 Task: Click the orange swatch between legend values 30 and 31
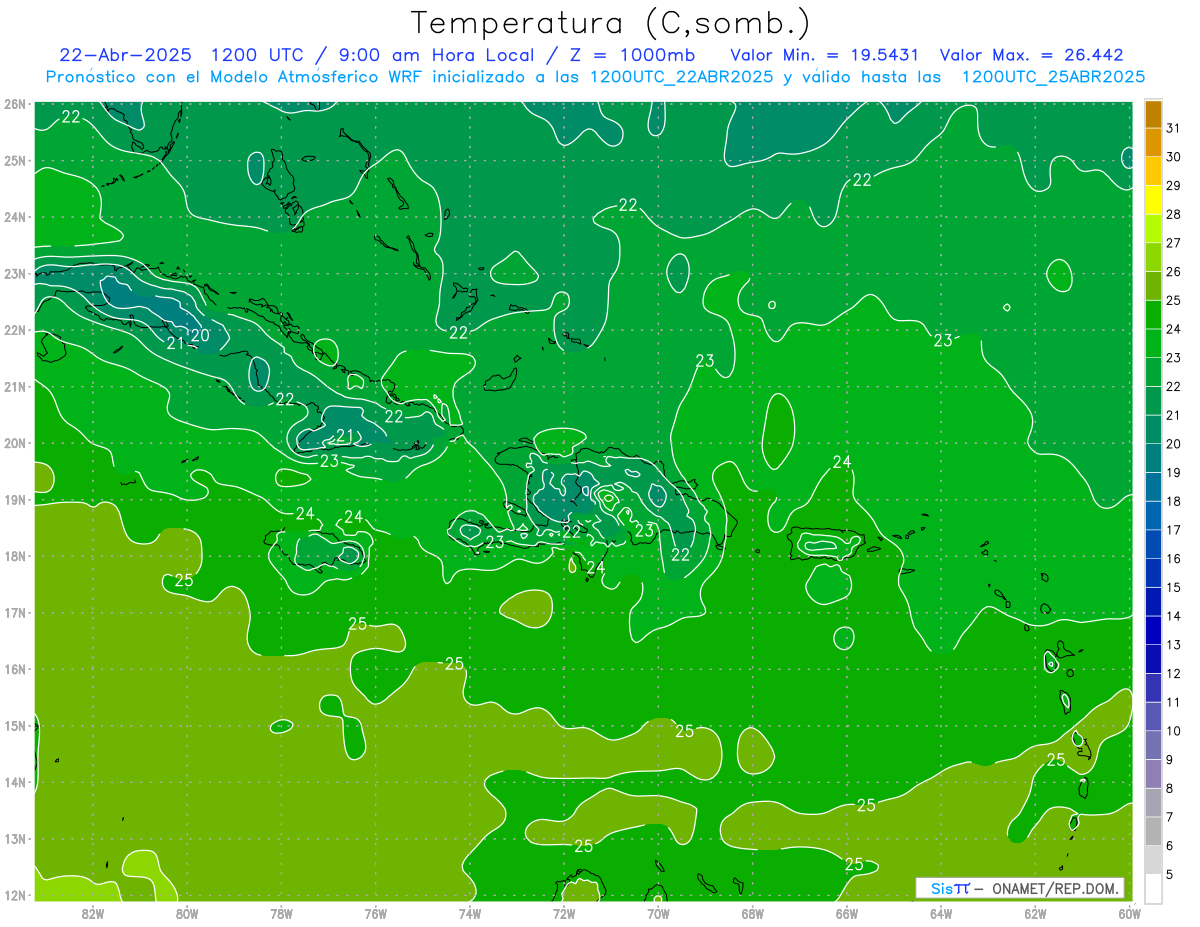1153,142
